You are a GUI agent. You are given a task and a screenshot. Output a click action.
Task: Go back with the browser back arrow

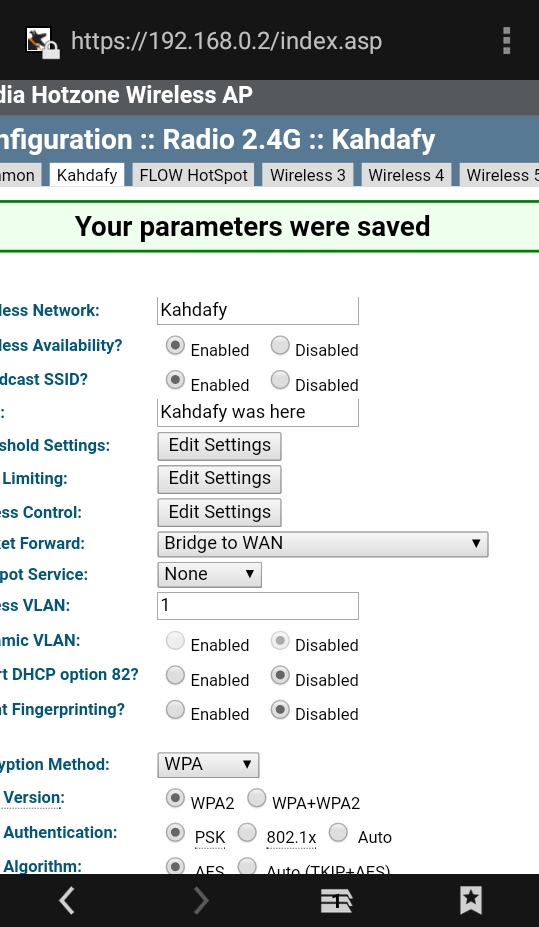67,900
